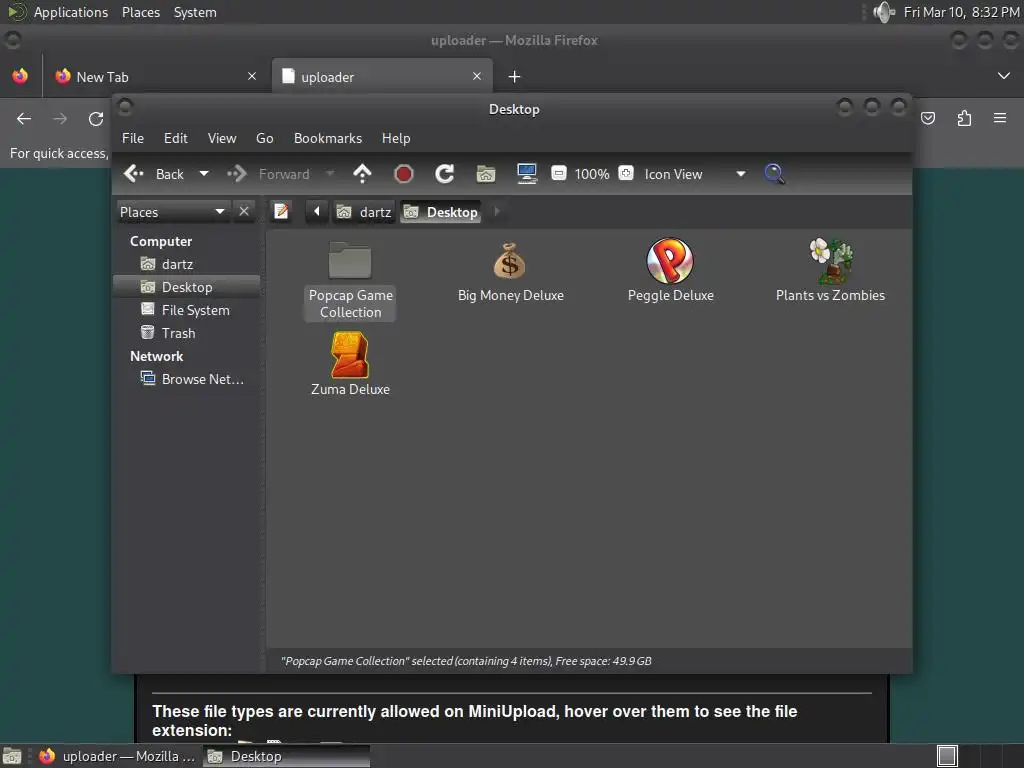The width and height of the screenshot is (1024, 768).
Task: Go up to the parent folder
Action: [362, 174]
